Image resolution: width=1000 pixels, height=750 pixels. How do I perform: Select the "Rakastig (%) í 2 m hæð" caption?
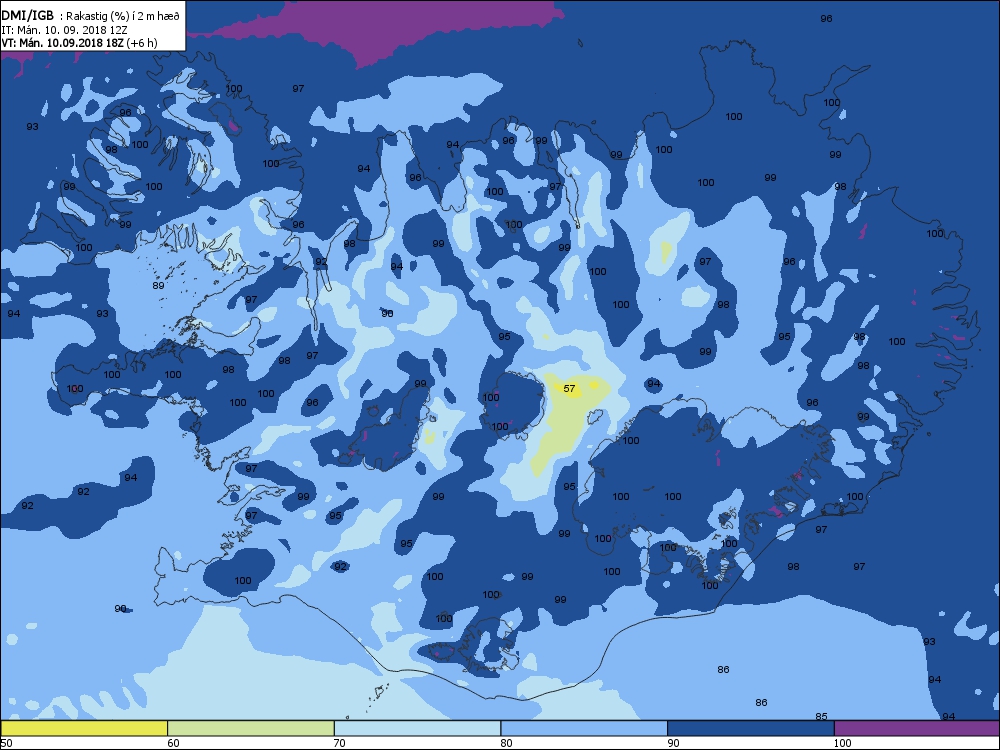pyautogui.click(x=122, y=17)
